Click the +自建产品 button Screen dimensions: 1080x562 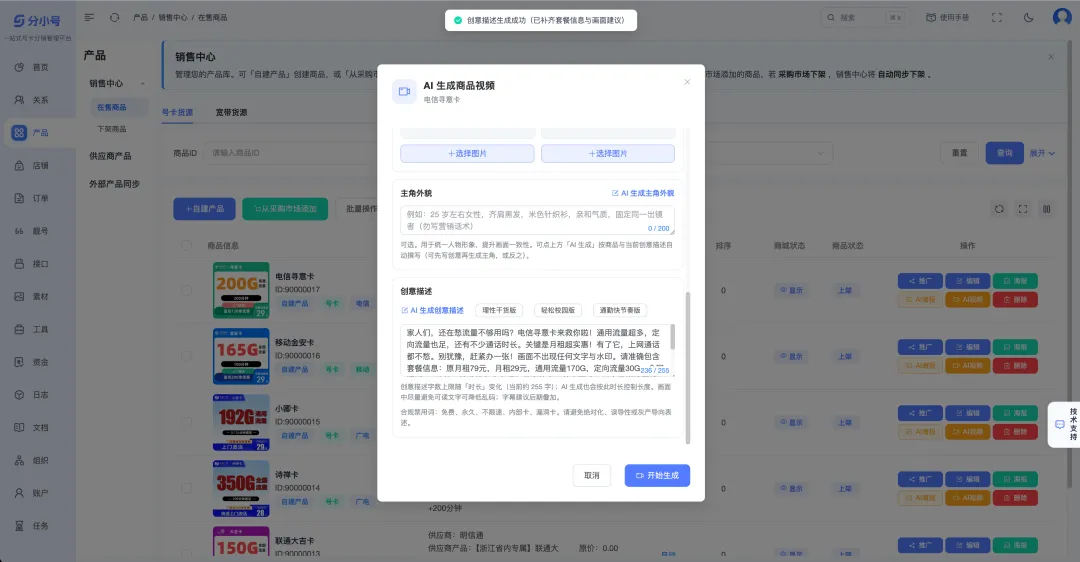click(x=204, y=209)
